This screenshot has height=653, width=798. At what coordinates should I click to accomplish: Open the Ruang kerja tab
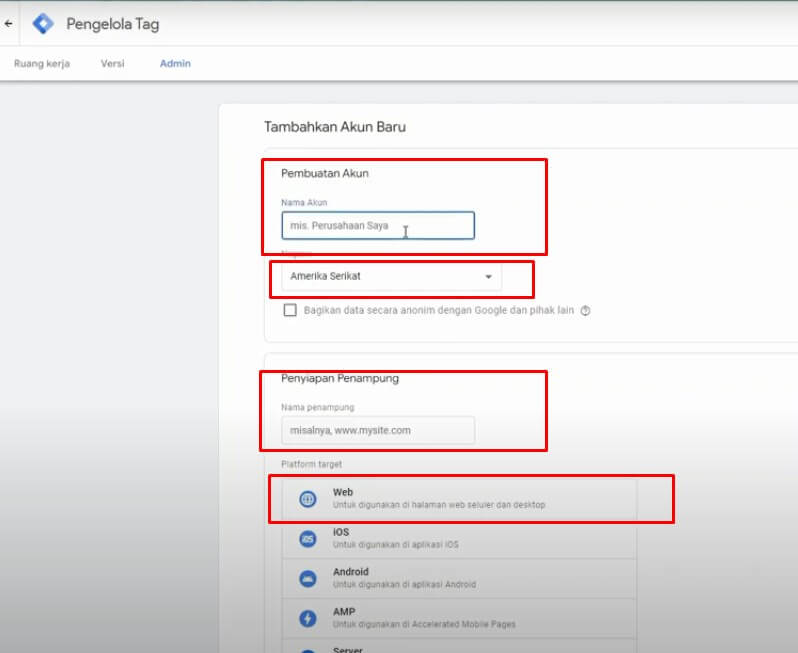(42, 64)
